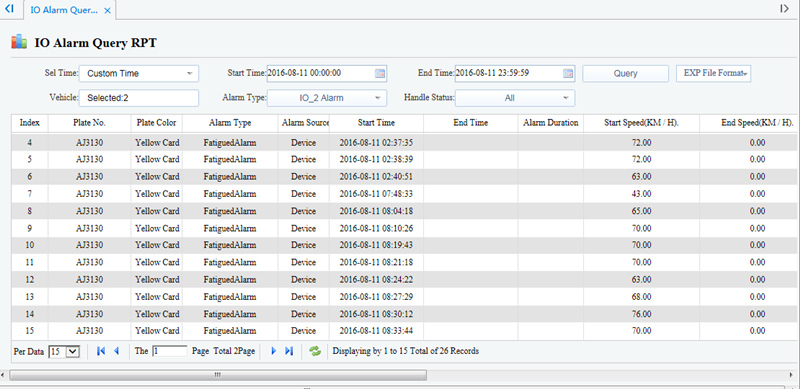Click start speed value 43.00
The image size is (800, 389).
641,194
